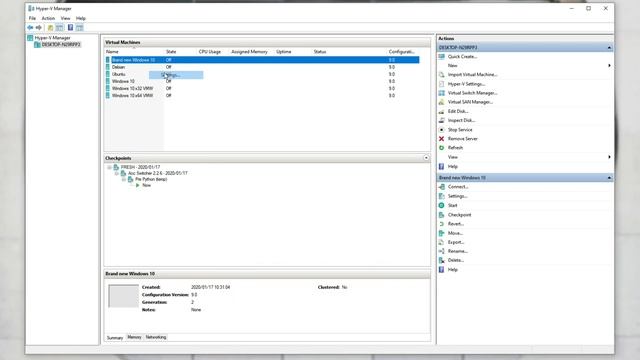Click the Help book icon in toolbar
Screen dimensions: 640x360
tap(70, 28)
